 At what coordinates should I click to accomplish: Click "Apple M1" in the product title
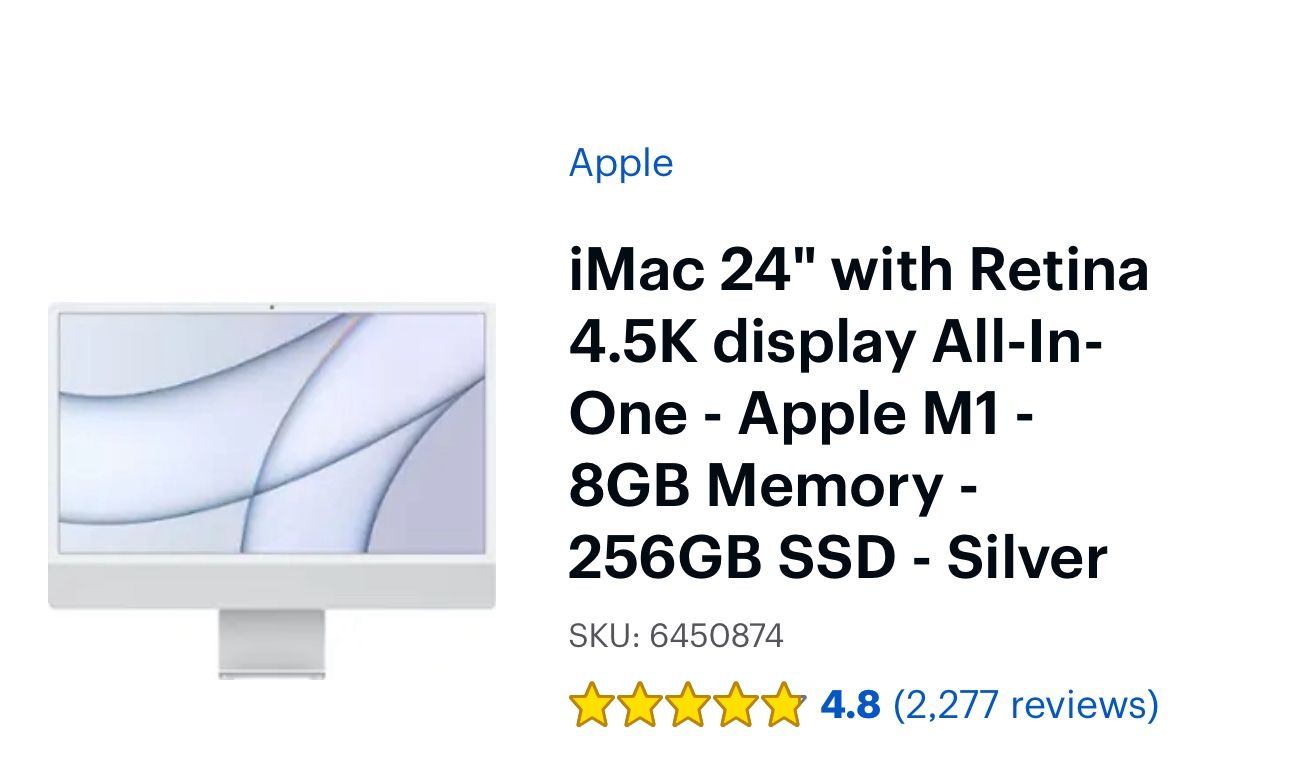(x=870, y=415)
